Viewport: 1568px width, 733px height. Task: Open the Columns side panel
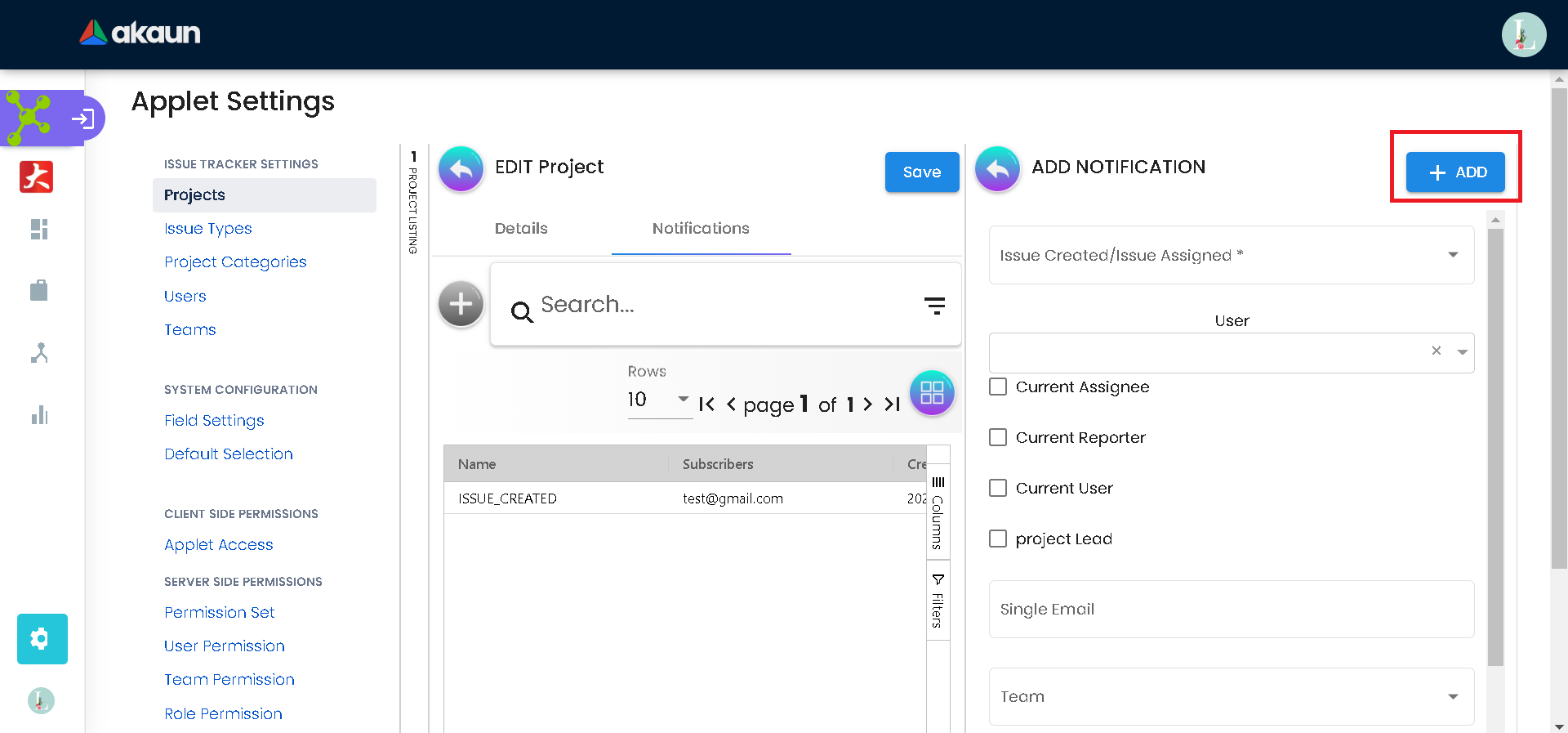click(x=938, y=512)
